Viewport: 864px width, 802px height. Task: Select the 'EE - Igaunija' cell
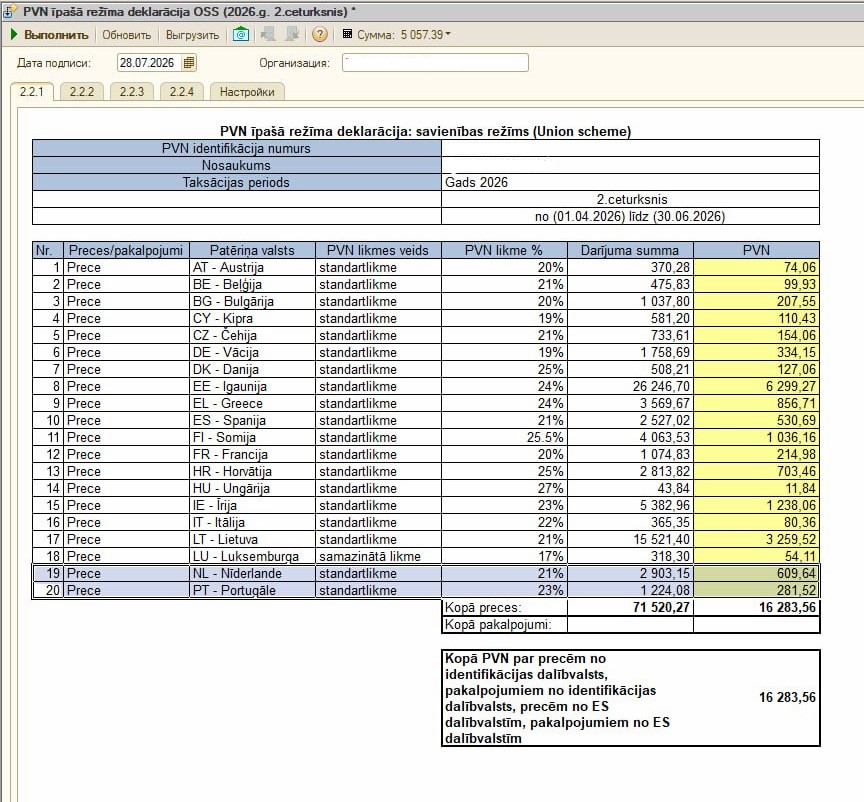pyautogui.click(x=252, y=386)
